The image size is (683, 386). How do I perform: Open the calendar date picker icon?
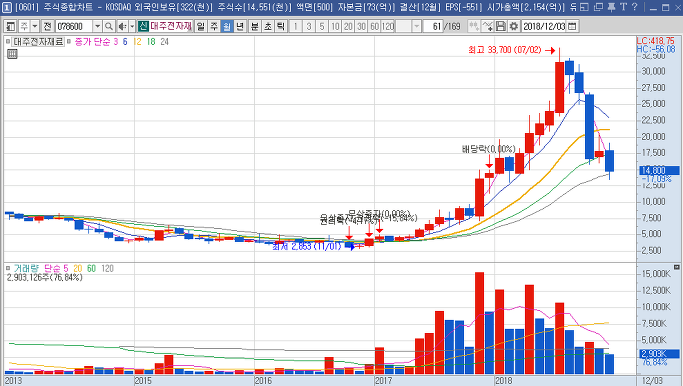[572, 27]
